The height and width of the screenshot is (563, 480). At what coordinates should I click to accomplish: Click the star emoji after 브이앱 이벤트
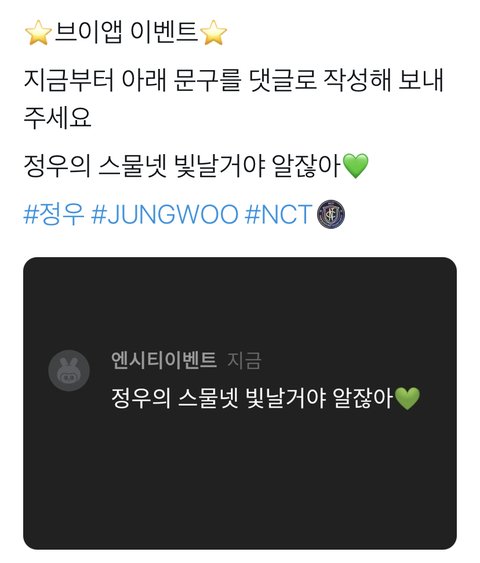[x=213, y=33]
